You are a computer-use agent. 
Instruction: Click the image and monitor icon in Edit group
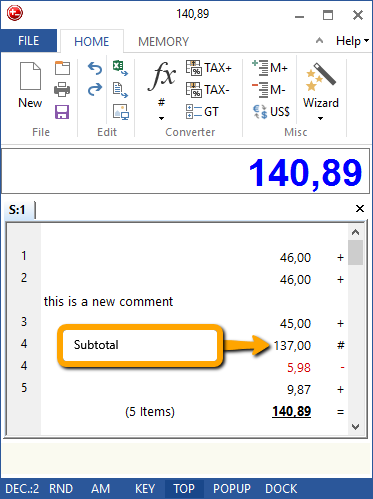coord(121,112)
